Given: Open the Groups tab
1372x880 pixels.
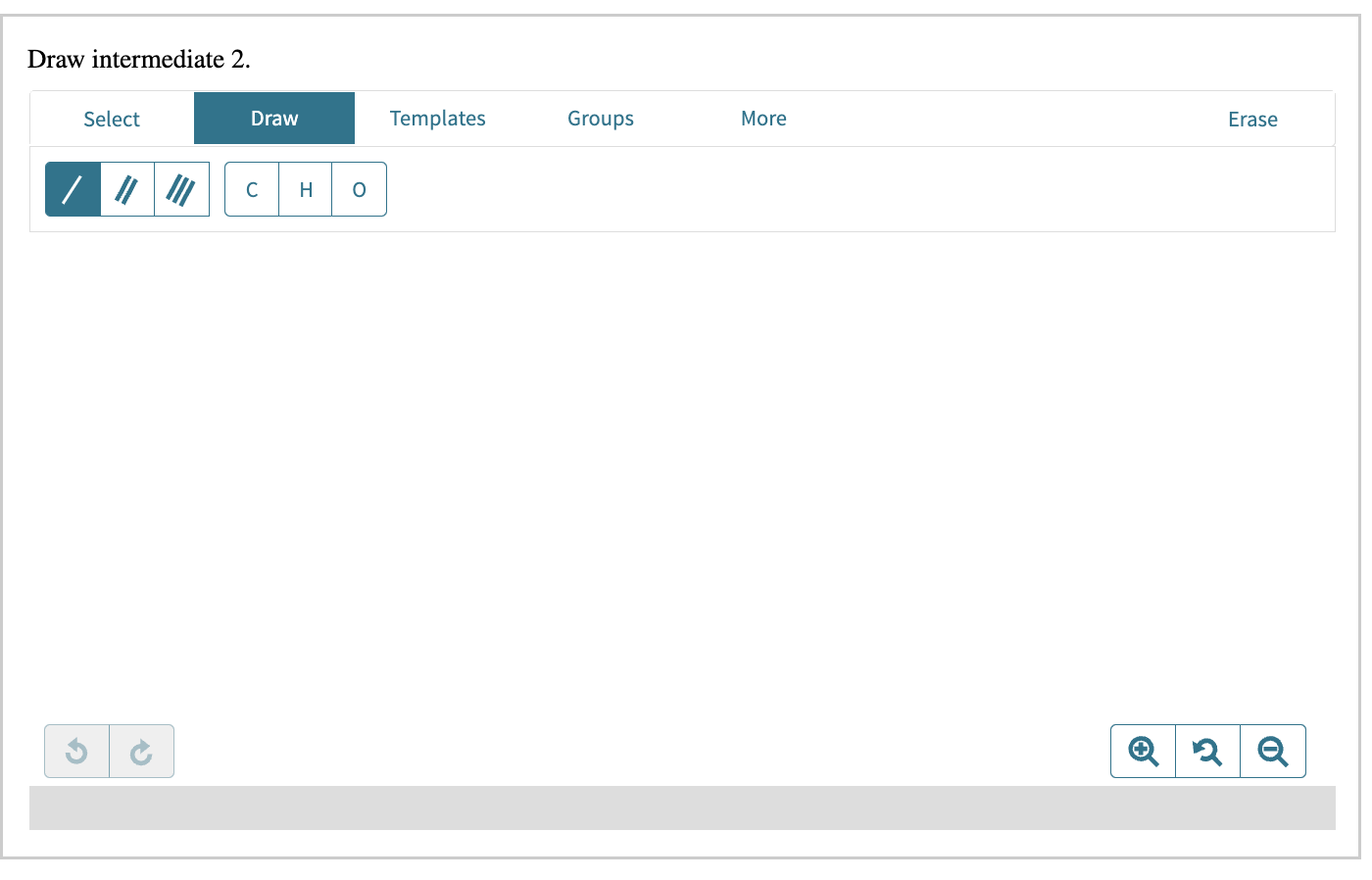Looking at the screenshot, I should [600, 118].
